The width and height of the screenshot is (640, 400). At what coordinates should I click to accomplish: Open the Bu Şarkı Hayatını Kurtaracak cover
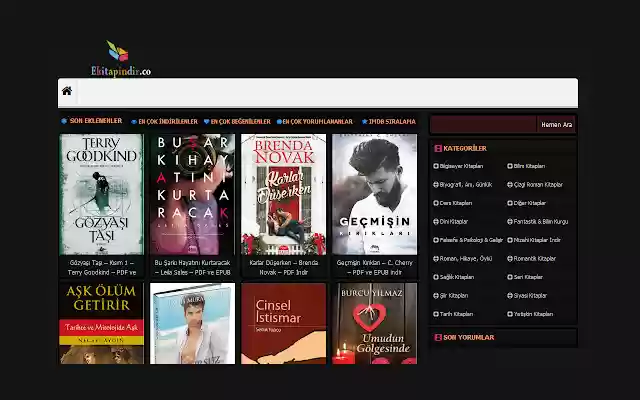tap(193, 195)
